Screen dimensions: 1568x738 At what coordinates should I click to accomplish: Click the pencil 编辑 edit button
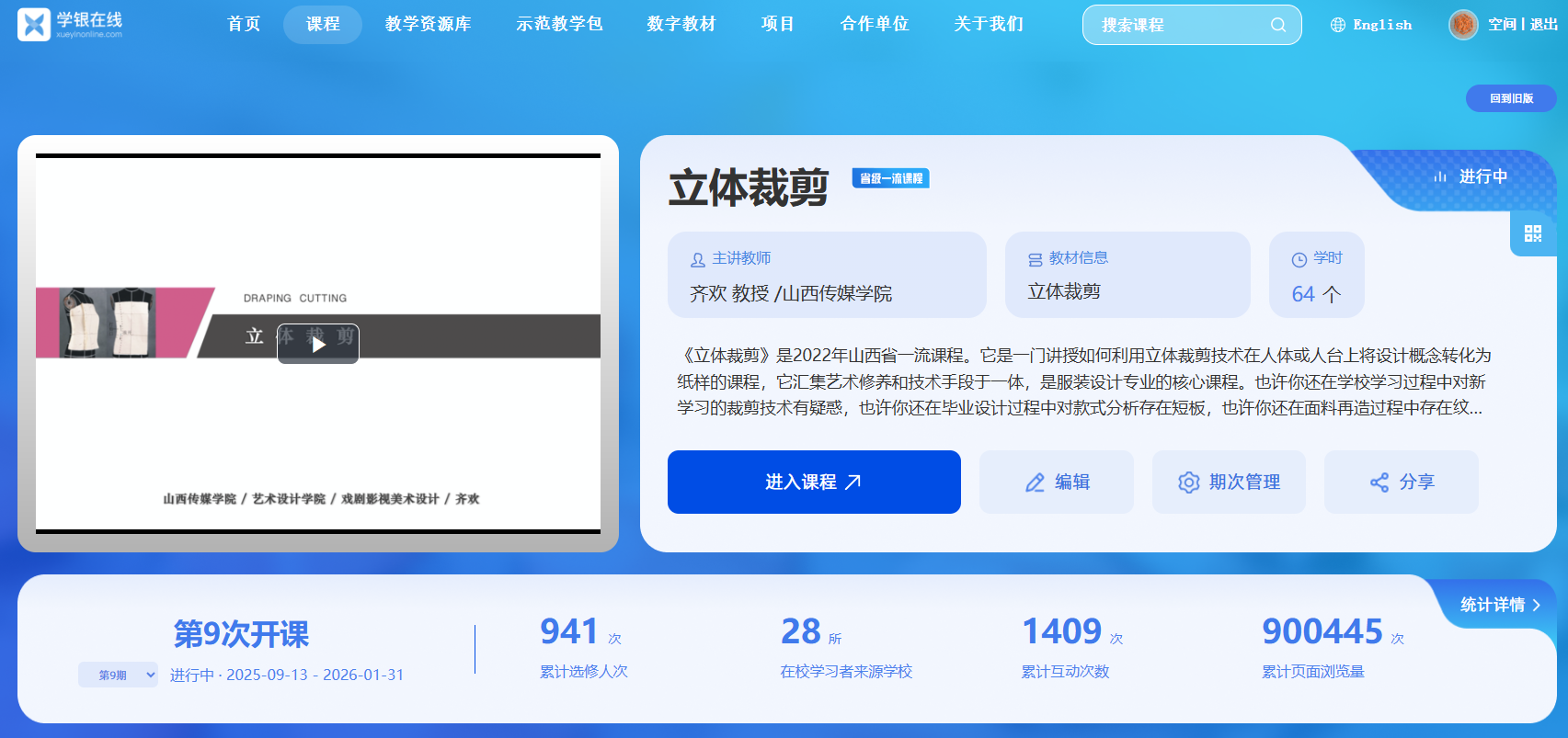tap(1056, 482)
